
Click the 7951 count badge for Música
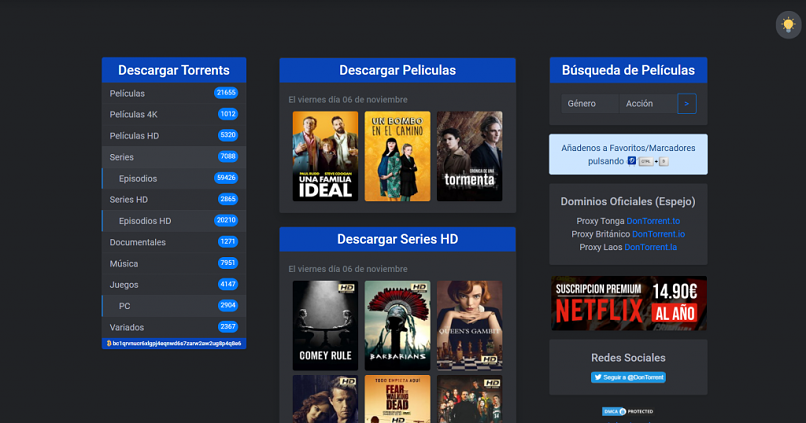click(x=228, y=263)
